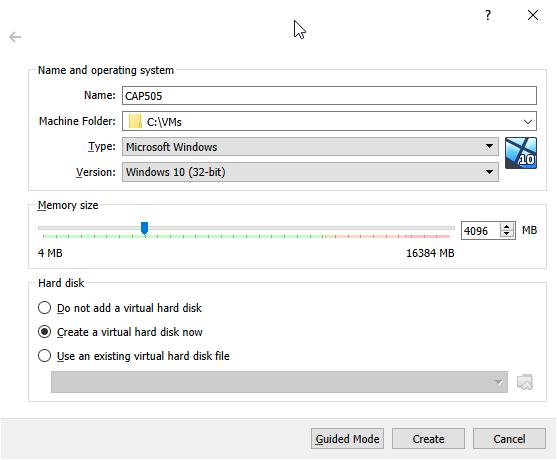Switch to Guided Mode
This screenshot has height=460, width=557.
(x=347, y=439)
